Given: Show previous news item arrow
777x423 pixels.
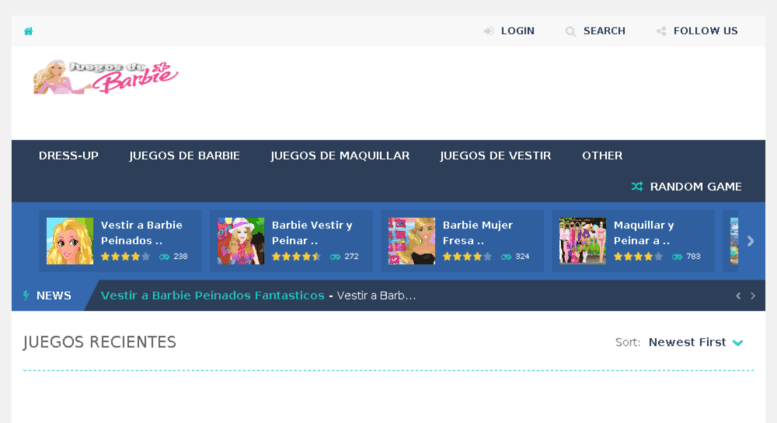Looking at the screenshot, I should click(738, 296).
